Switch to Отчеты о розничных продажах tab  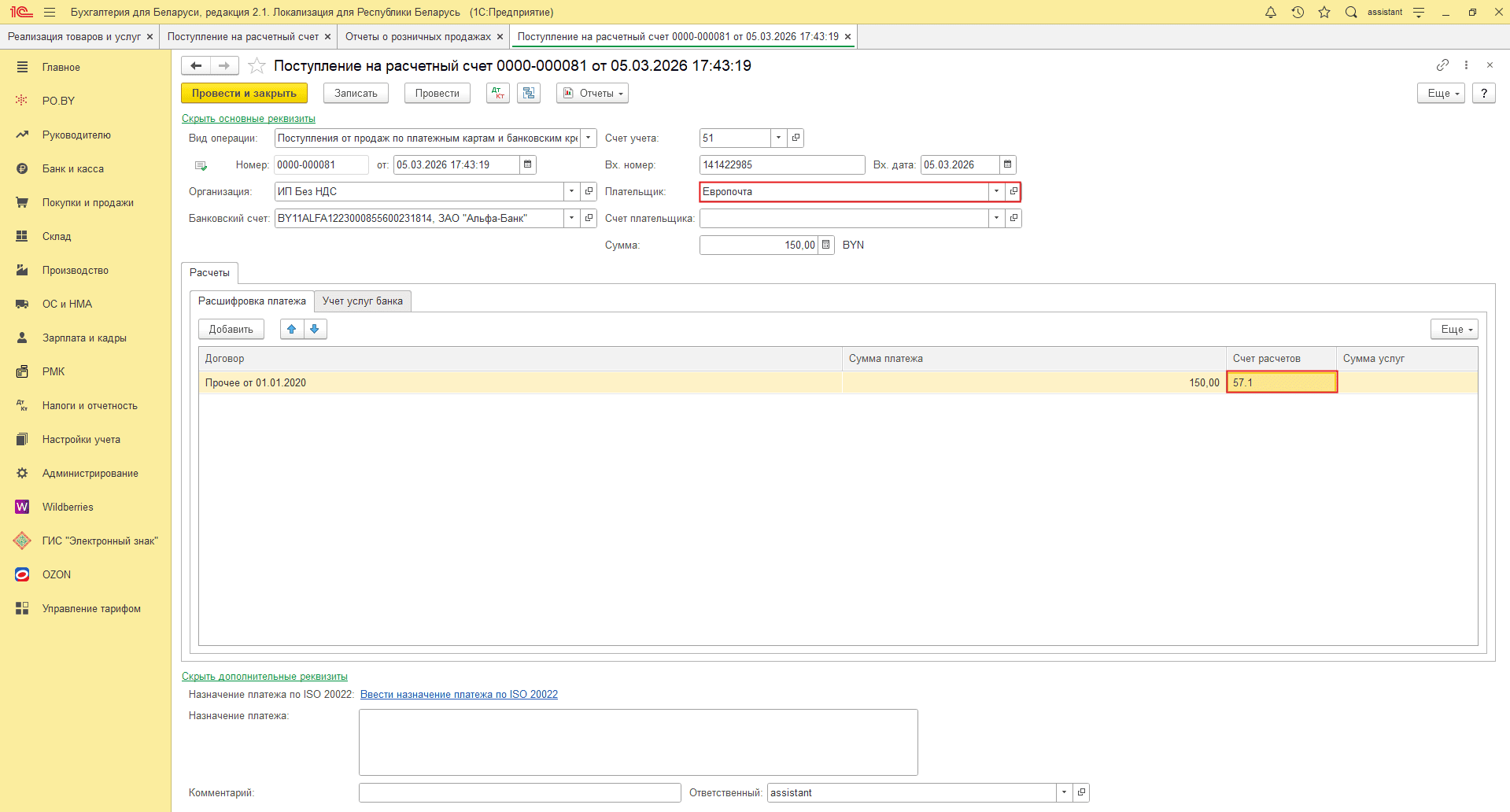pos(423,37)
